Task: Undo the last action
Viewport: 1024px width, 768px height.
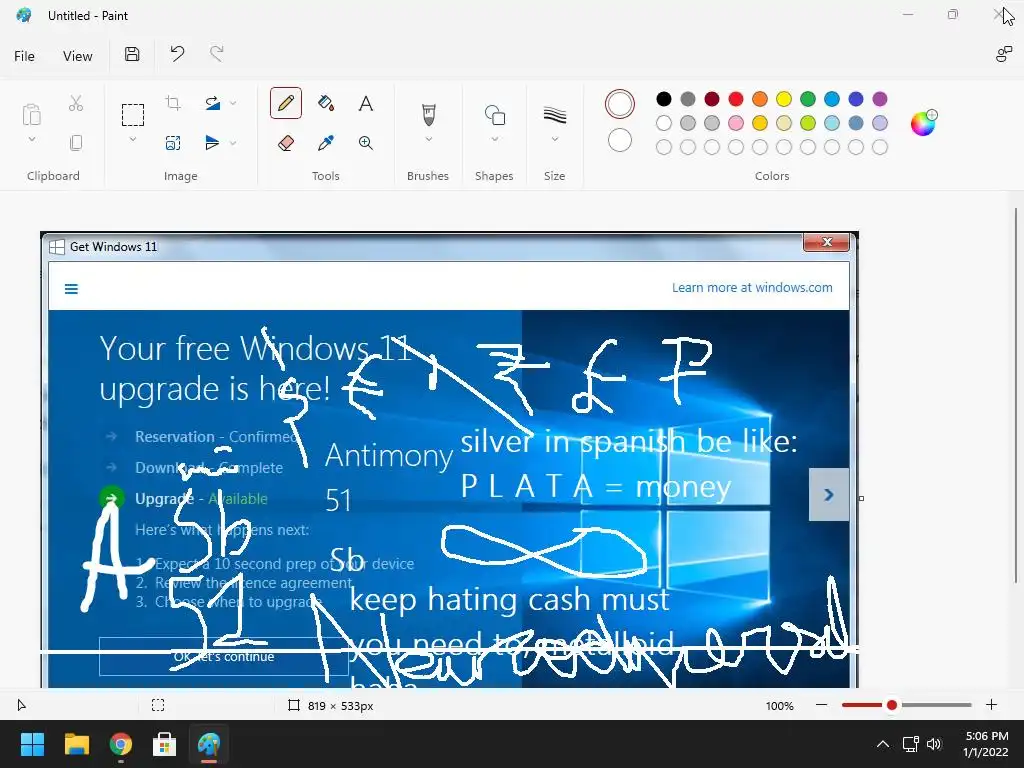Action: point(177,54)
